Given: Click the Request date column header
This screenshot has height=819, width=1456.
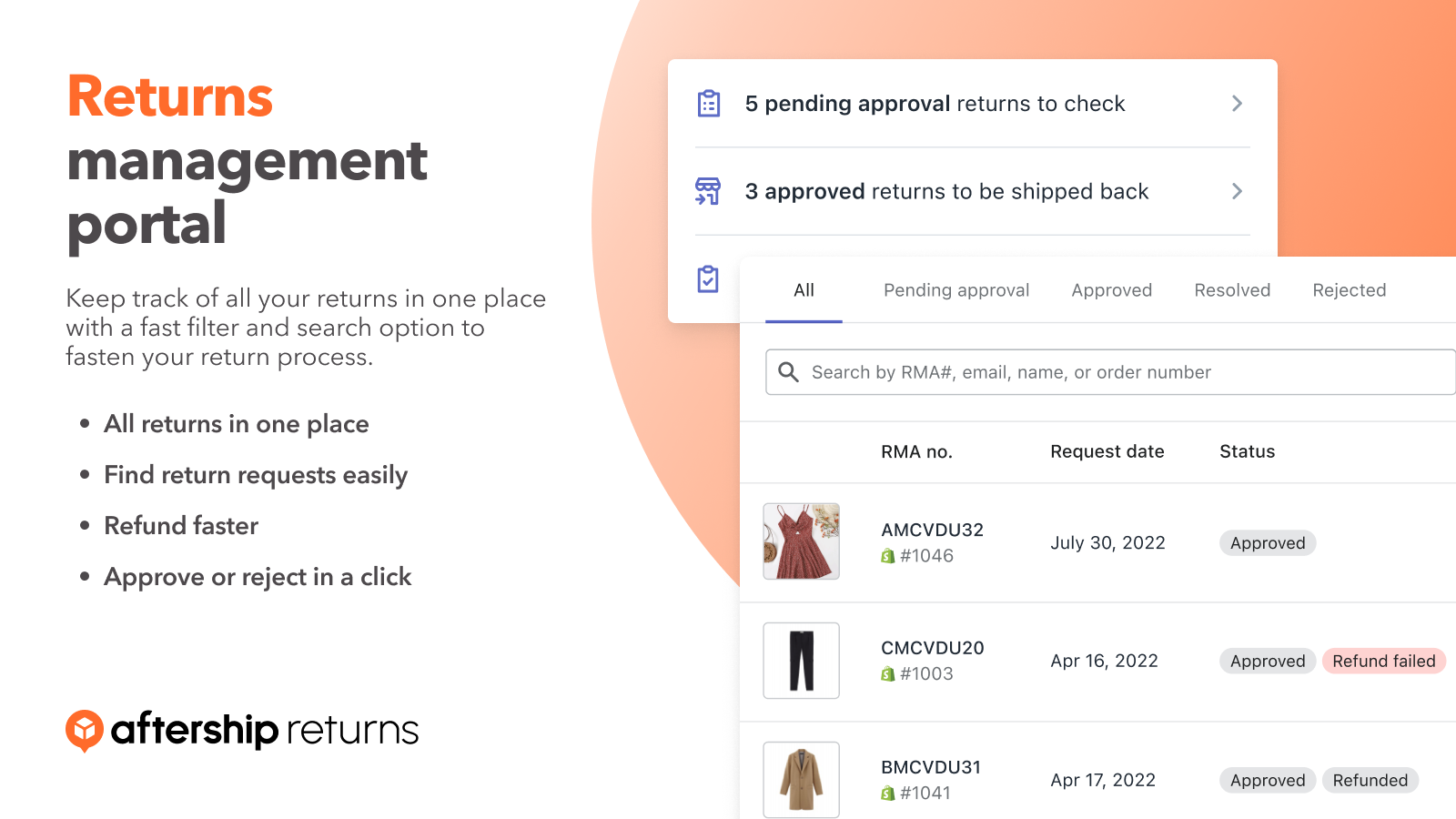Looking at the screenshot, I should tap(1107, 452).
